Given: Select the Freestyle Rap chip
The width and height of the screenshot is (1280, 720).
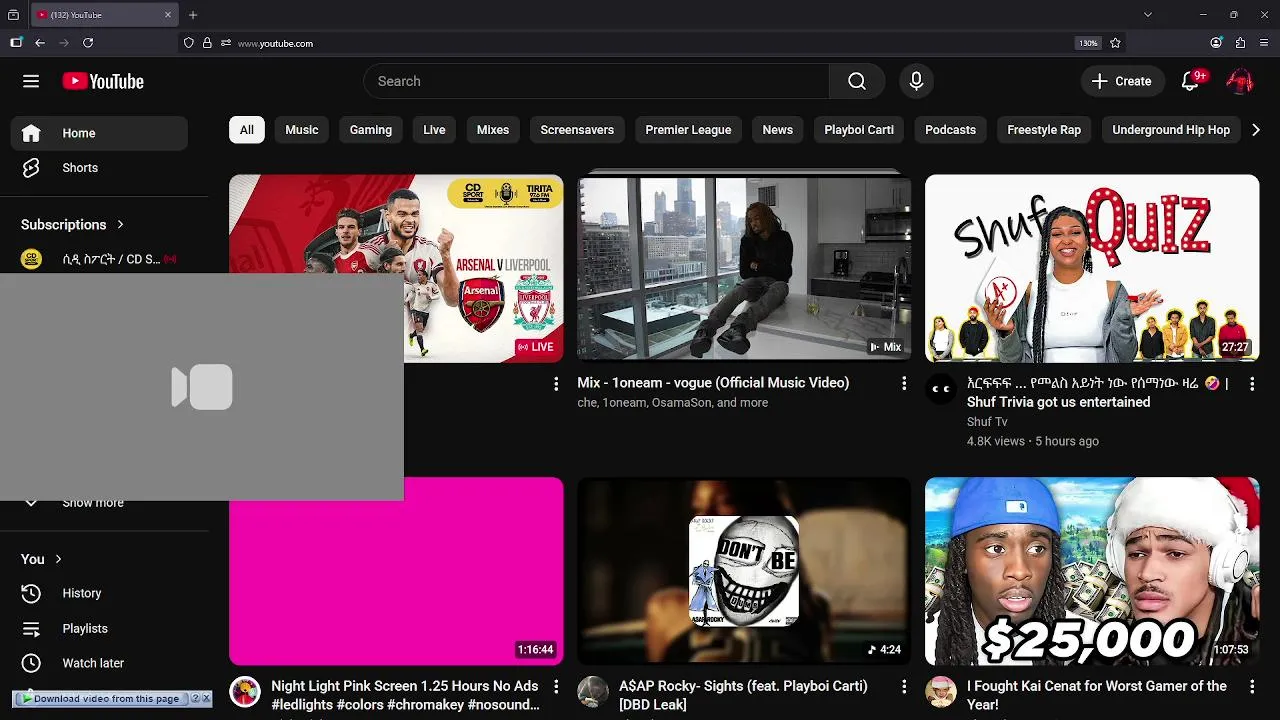Looking at the screenshot, I should click(1044, 130).
